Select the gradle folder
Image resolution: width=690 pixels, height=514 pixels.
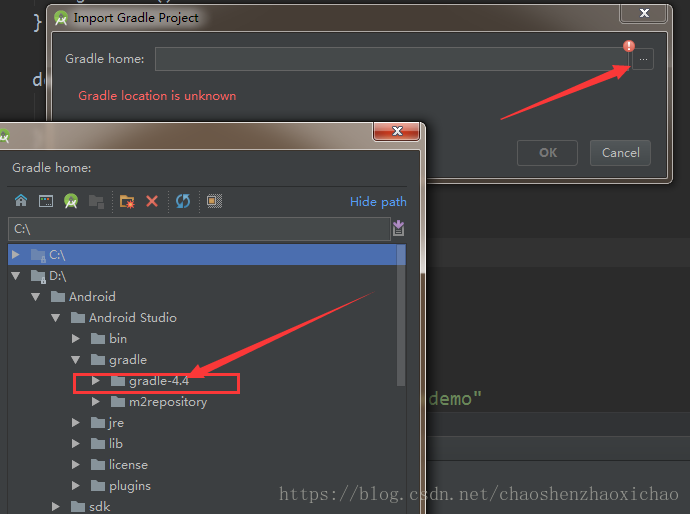click(x=118, y=360)
